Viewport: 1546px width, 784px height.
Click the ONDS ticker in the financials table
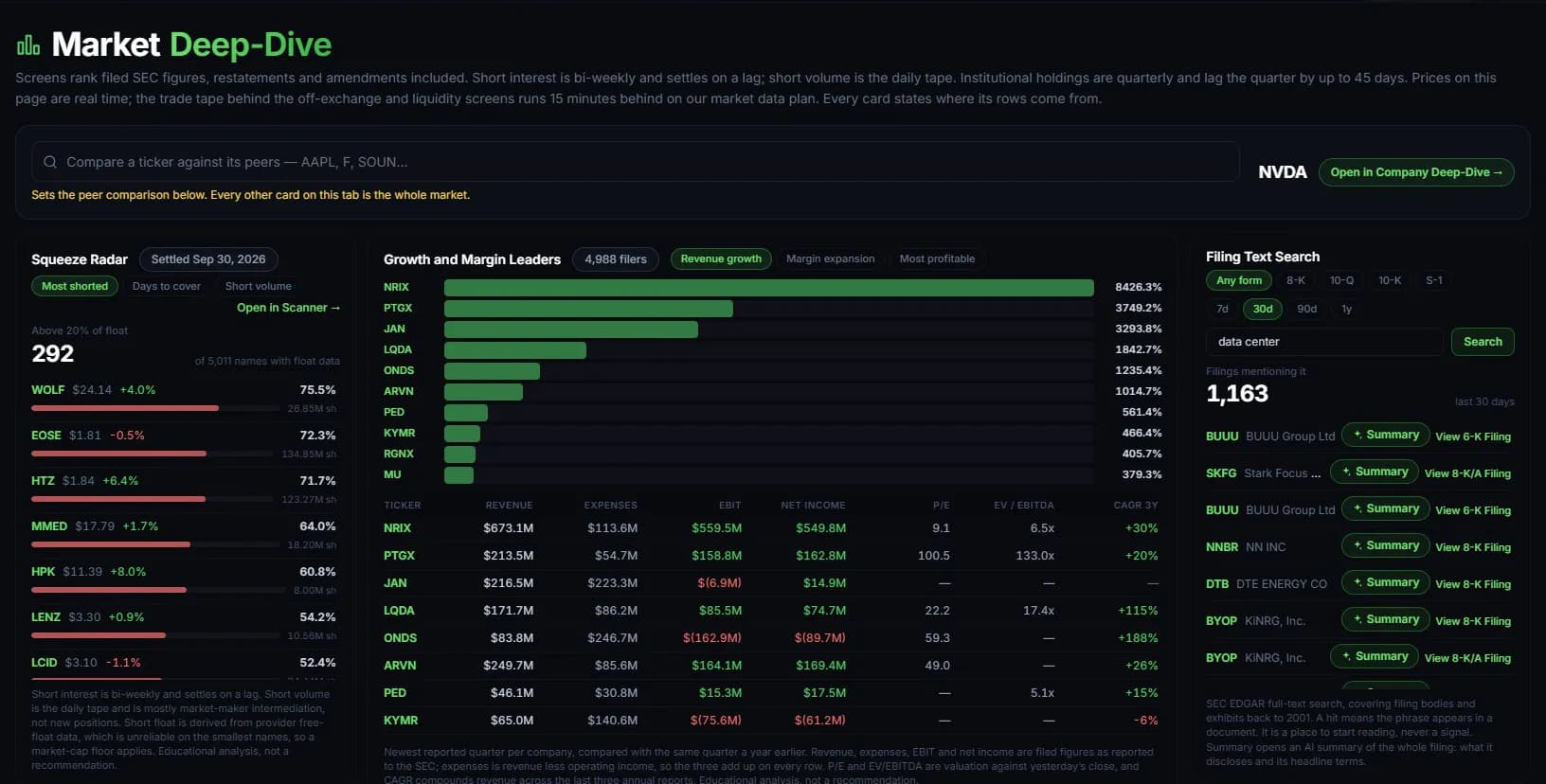point(400,638)
